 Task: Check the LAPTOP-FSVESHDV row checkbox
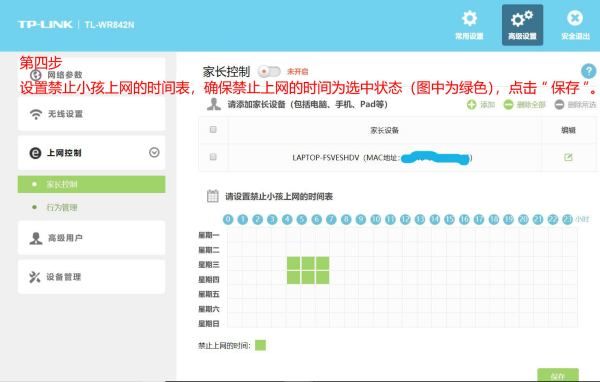click(213, 157)
